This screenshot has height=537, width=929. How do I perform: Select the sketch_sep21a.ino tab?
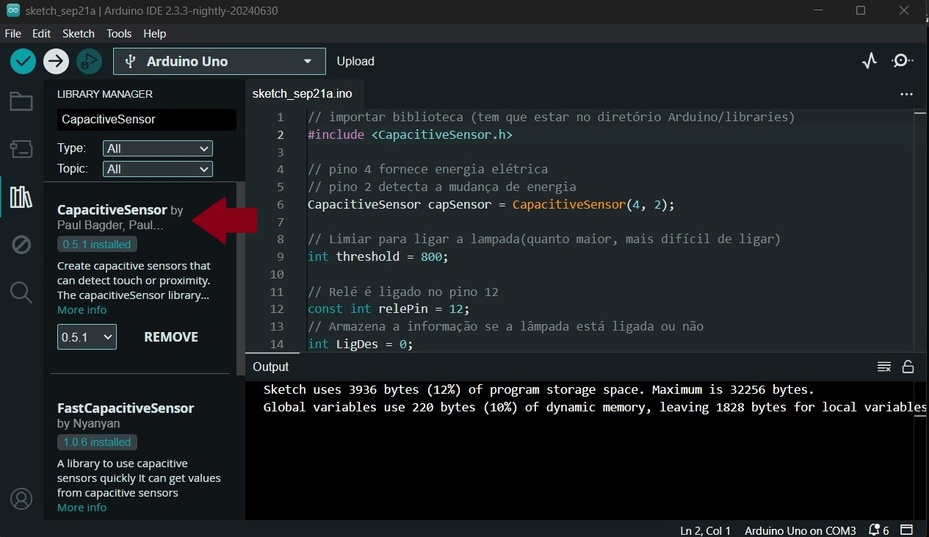[302, 93]
